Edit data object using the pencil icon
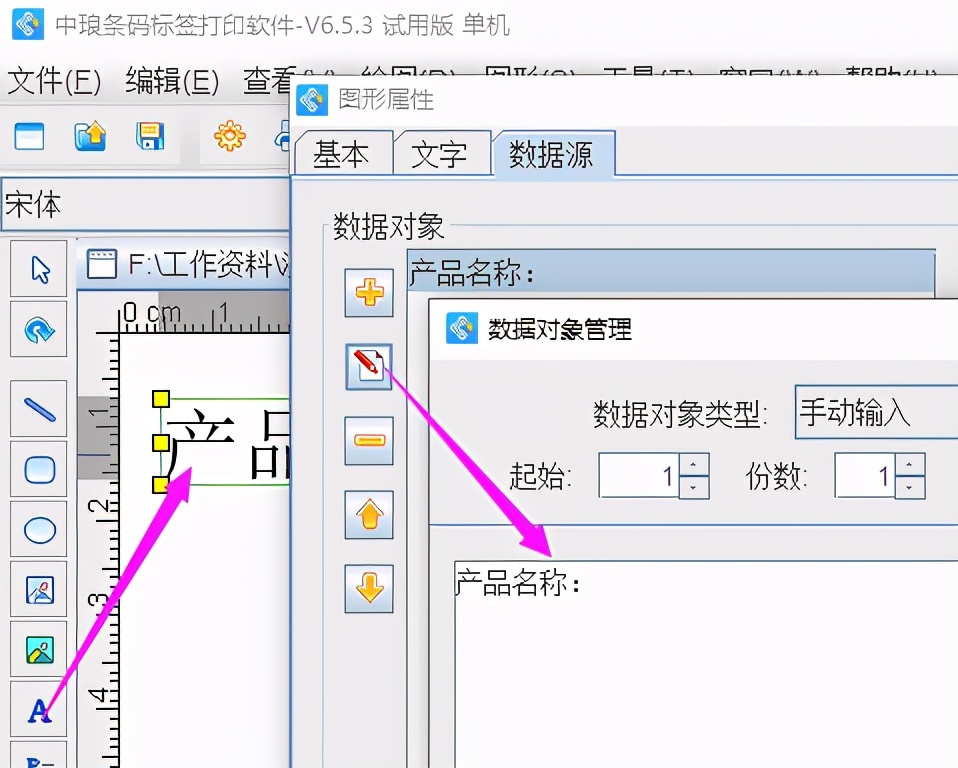Image resolution: width=958 pixels, height=768 pixels. pos(369,365)
